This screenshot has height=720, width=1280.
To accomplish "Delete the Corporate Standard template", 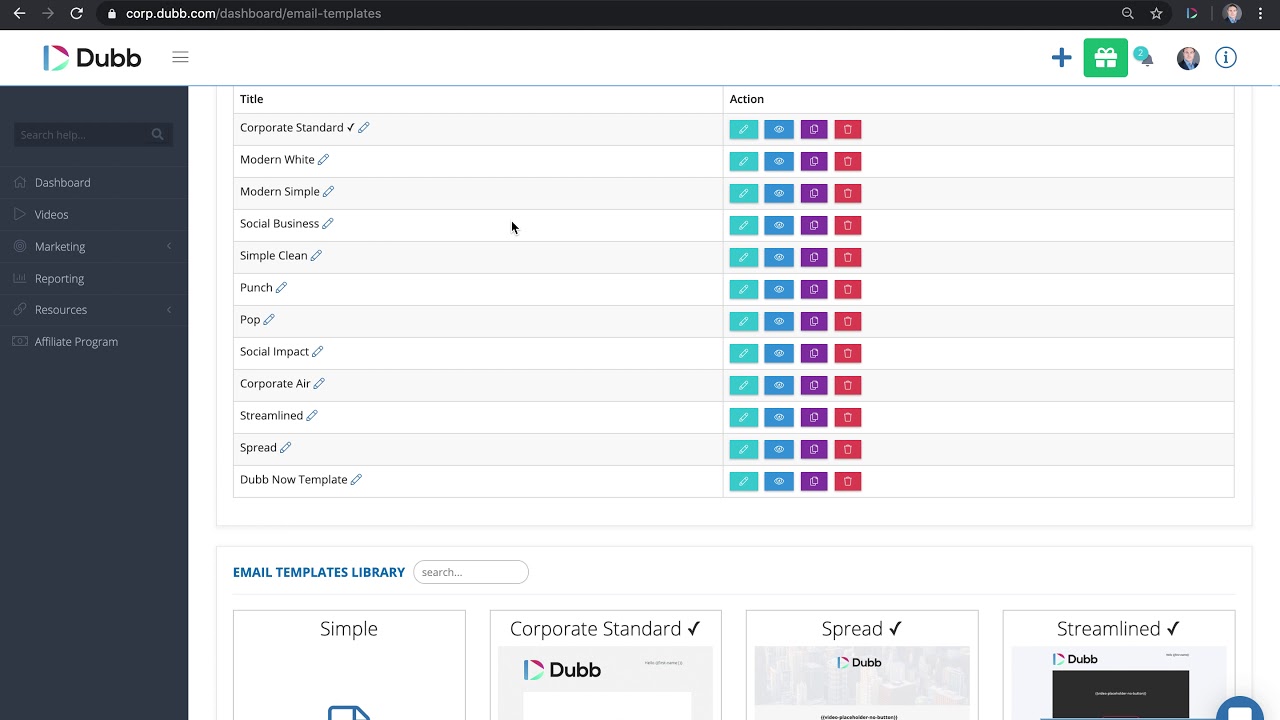I will pyautogui.click(x=848, y=129).
